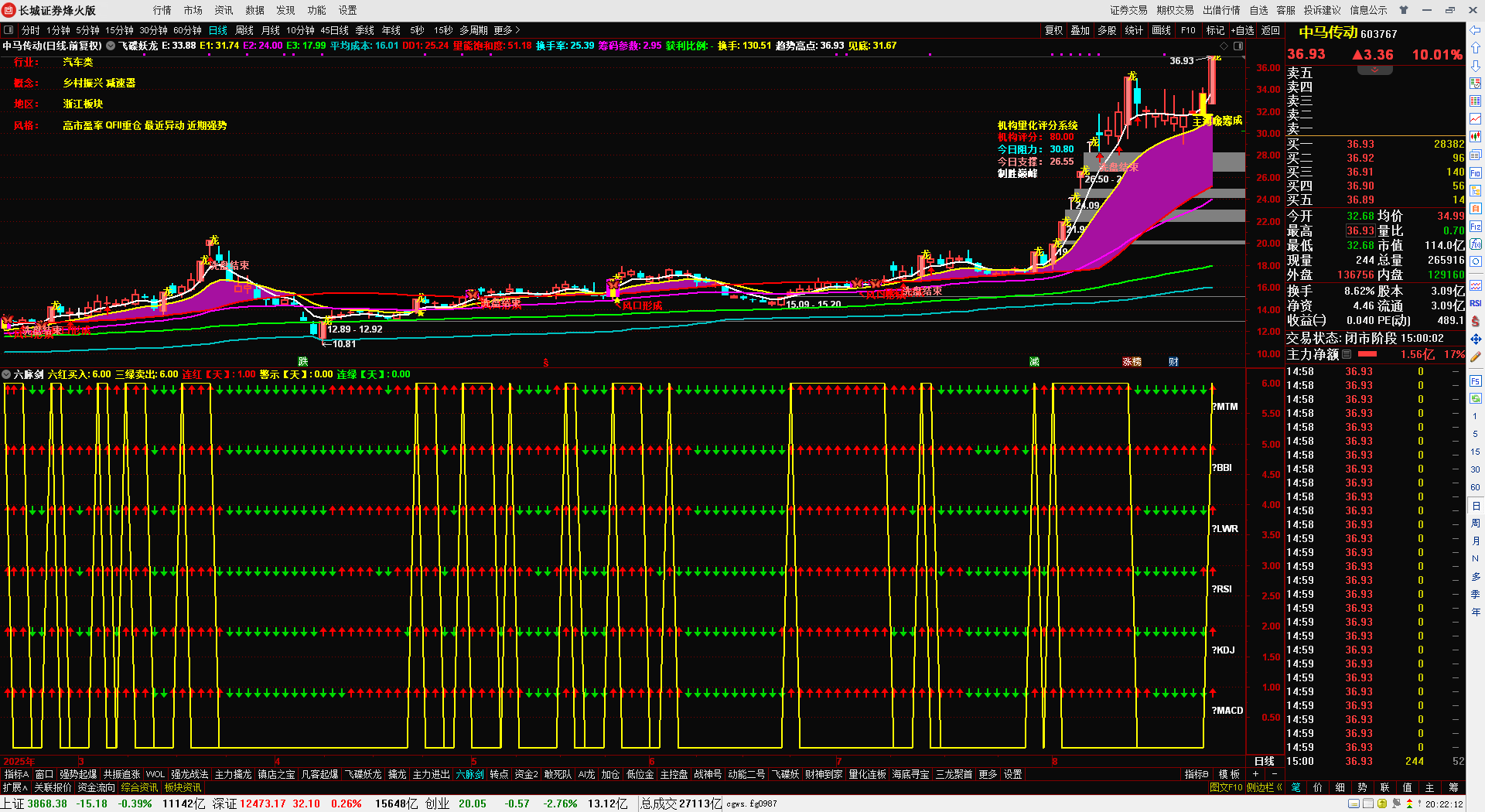Click the 图文F10 button
This screenshot has height=812, width=1485.
click(1226, 787)
